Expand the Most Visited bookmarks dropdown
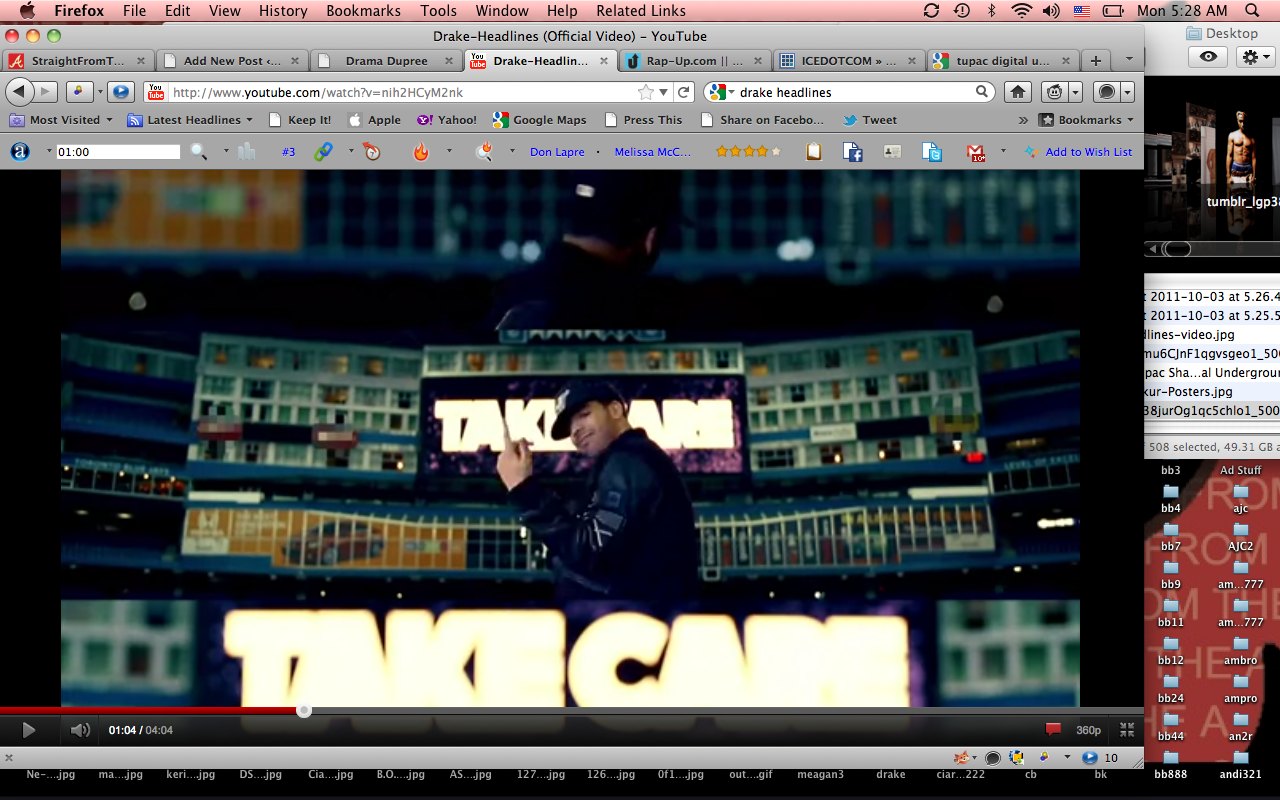 click(65, 120)
